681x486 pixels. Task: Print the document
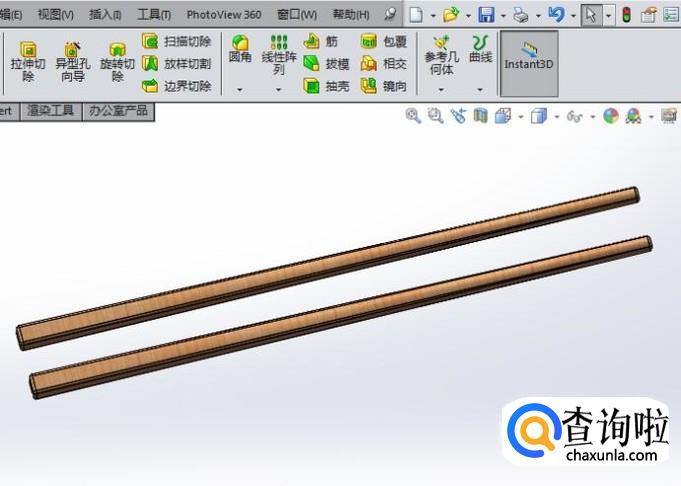521,15
